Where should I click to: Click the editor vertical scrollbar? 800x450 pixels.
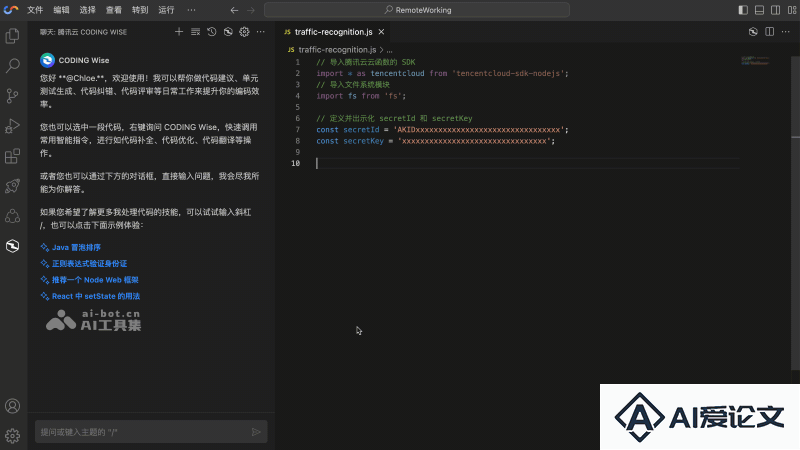coord(795,214)
